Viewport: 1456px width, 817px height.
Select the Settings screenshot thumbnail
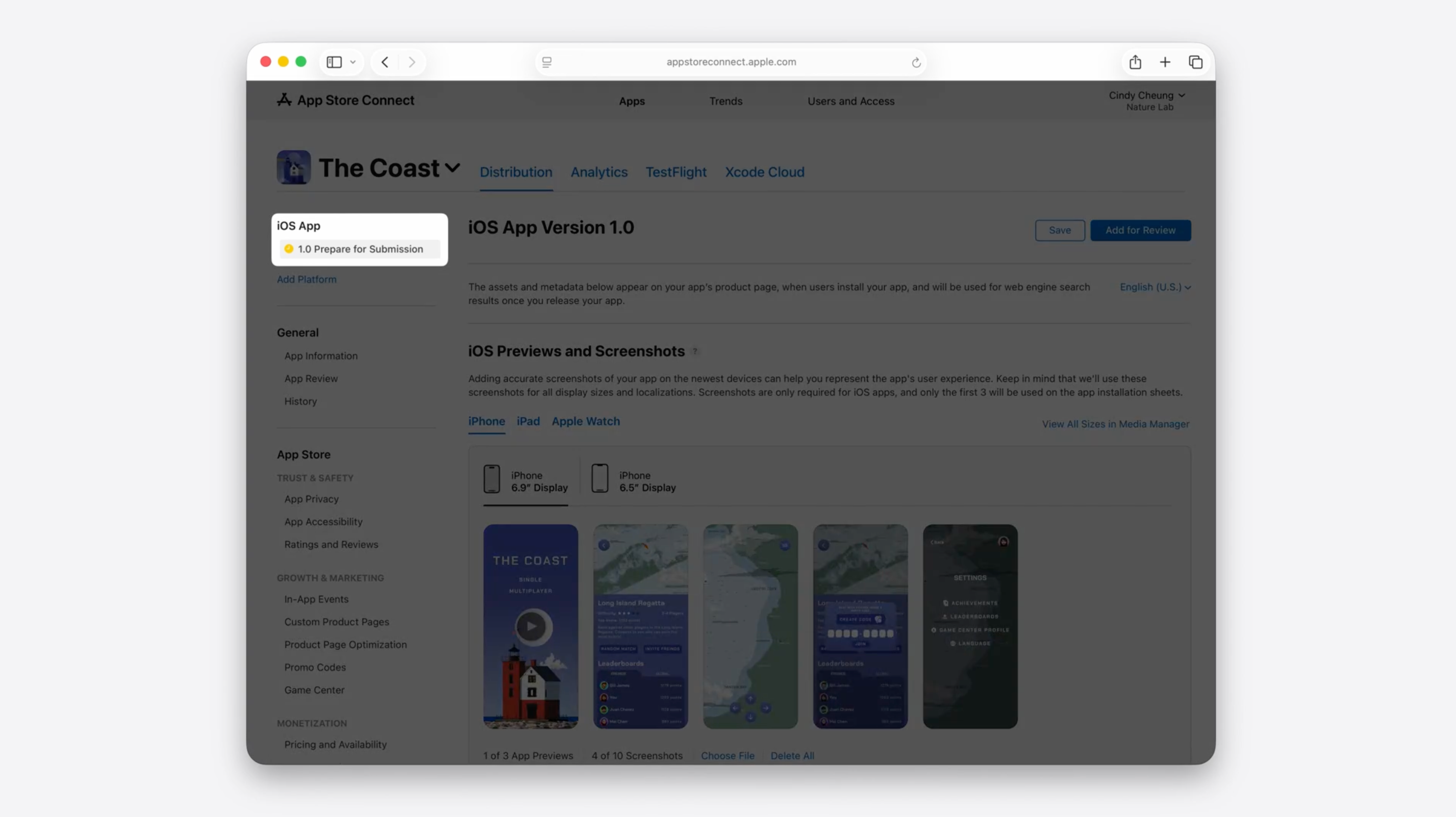click(970, 626)
